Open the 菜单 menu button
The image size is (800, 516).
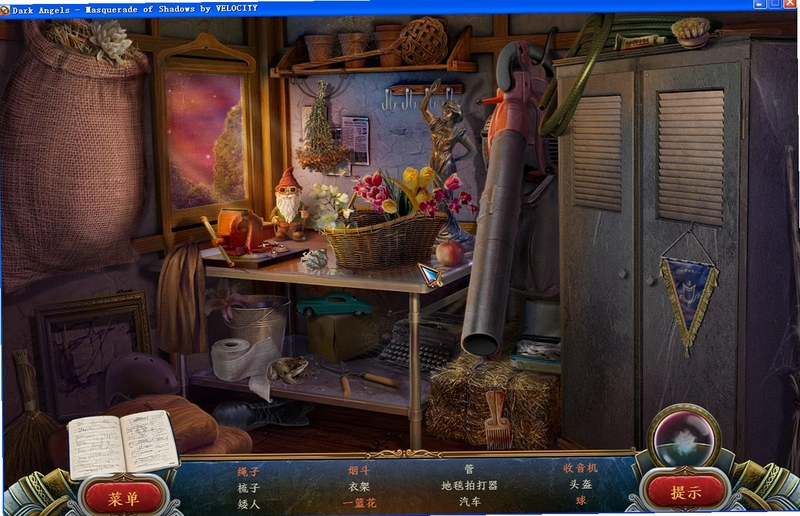(x=123, y=498)
